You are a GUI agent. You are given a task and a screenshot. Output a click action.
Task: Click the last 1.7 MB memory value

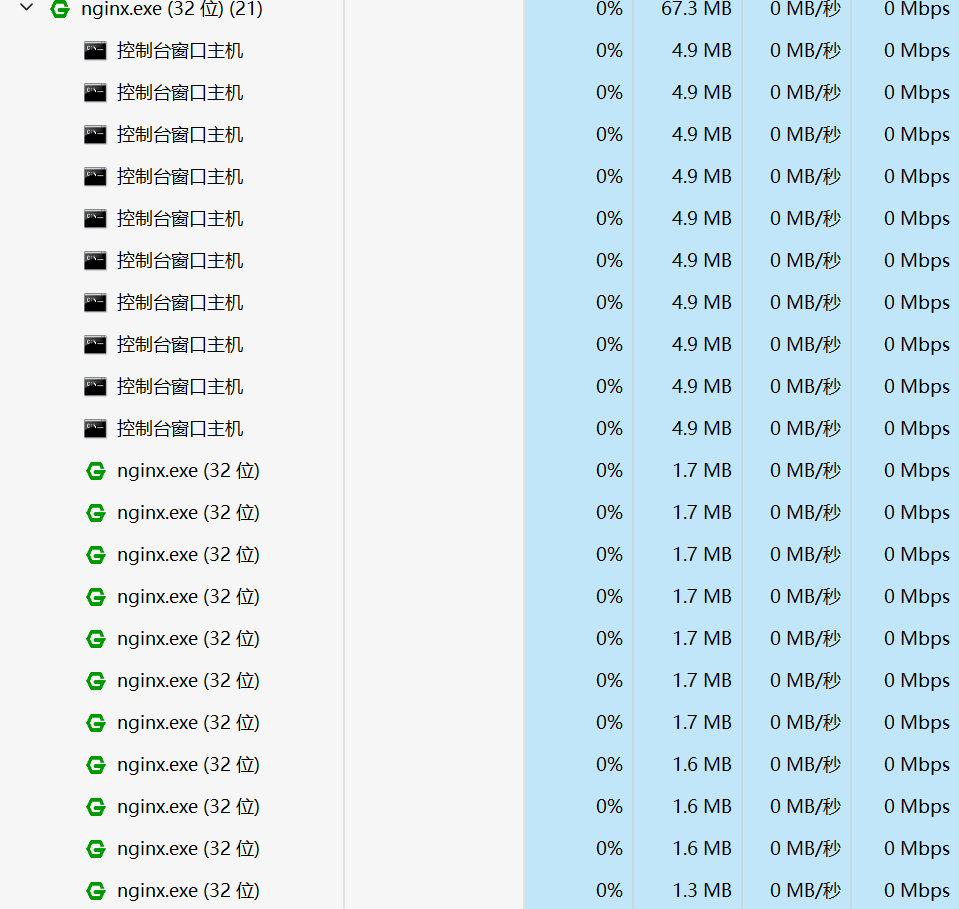[x=702, y=722]
